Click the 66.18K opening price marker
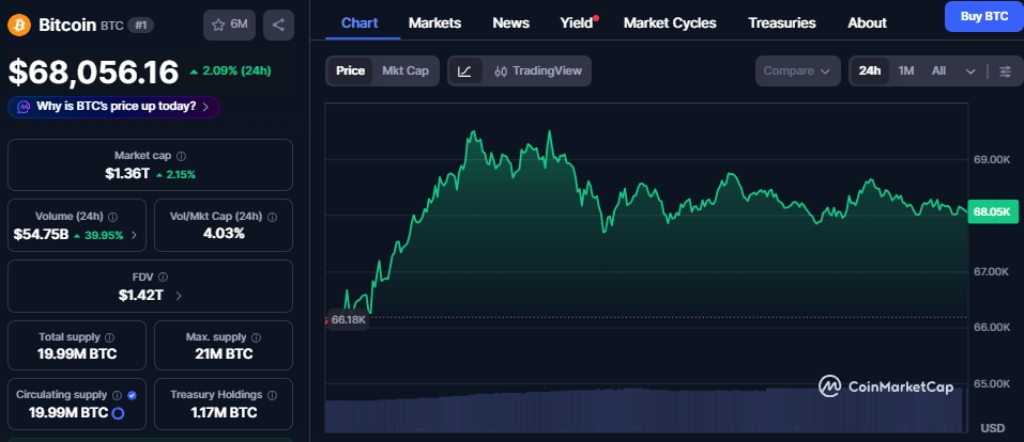The width and height of the screenshot is (1024, 442). pyautogui.click(x=349, y=320)
